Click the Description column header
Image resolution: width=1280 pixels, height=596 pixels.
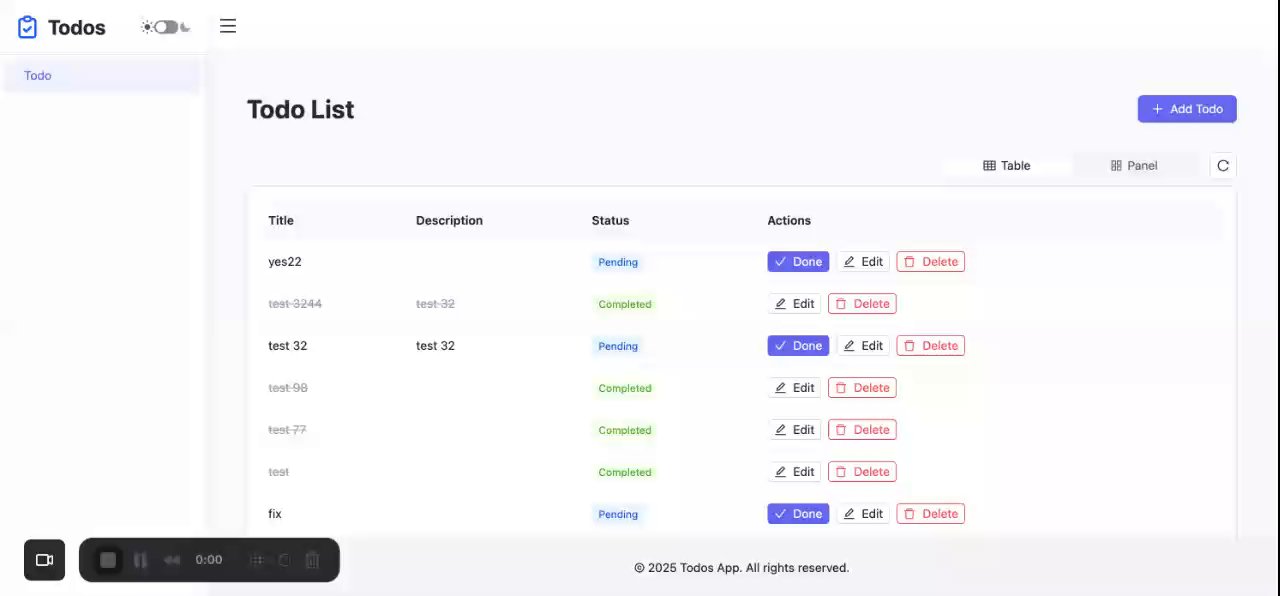[449, 221]
